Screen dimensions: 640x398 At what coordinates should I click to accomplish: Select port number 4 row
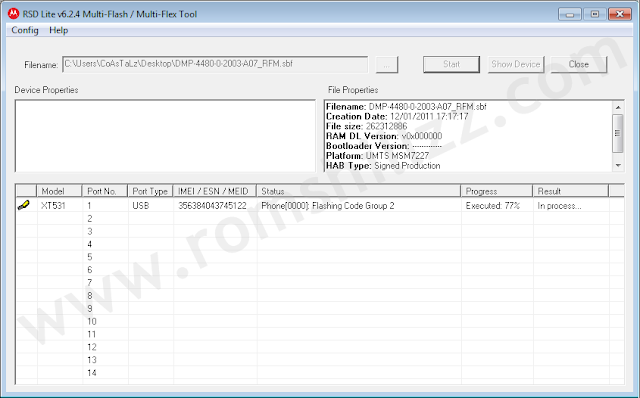[320, 244]
